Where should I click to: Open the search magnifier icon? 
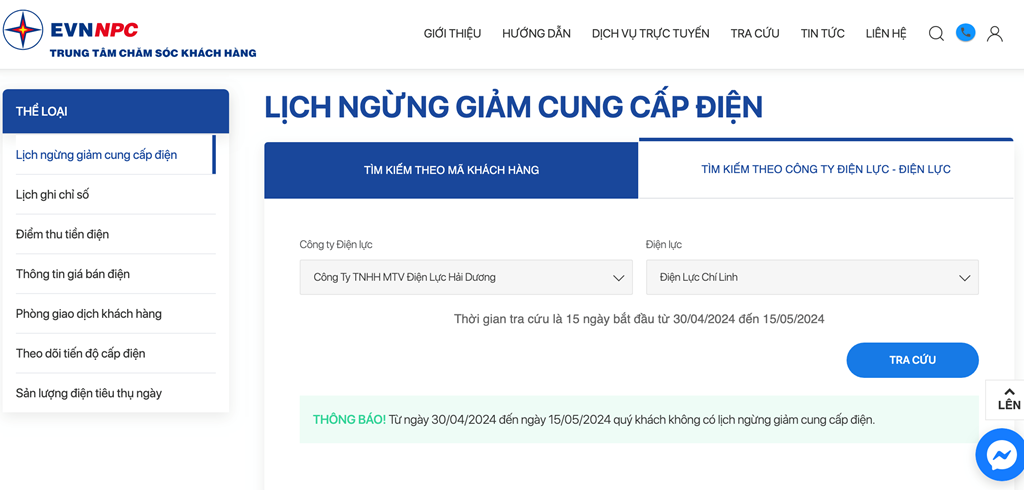(x=936, y=33)
